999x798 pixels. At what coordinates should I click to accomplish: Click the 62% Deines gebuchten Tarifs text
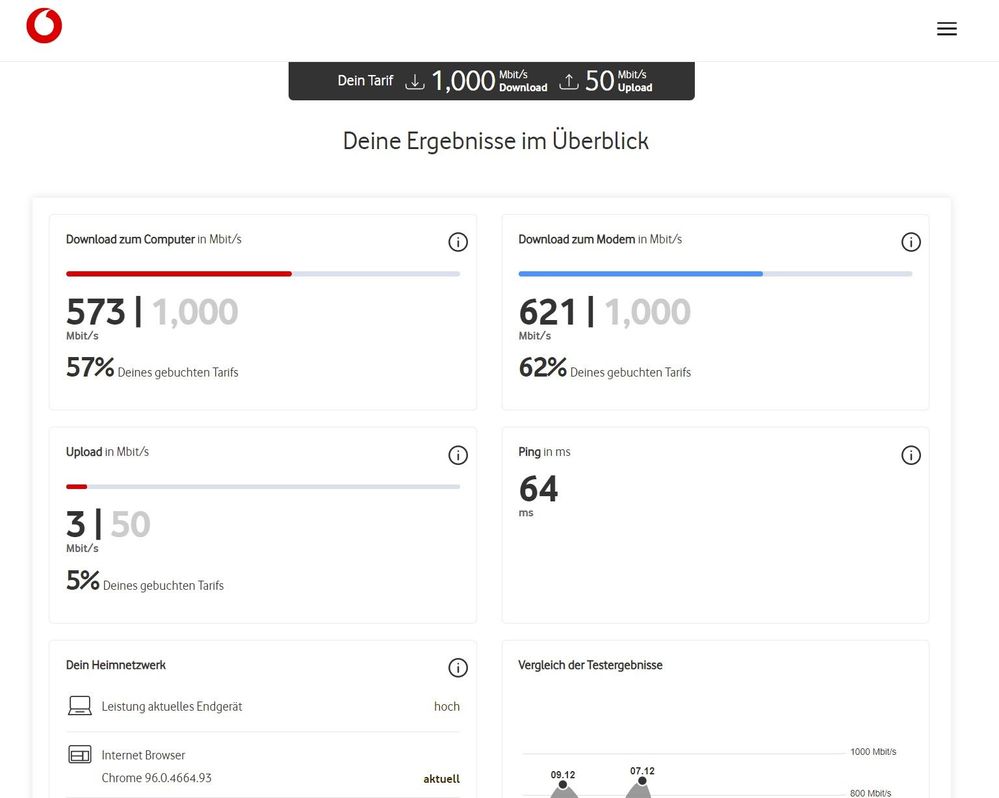605,368
